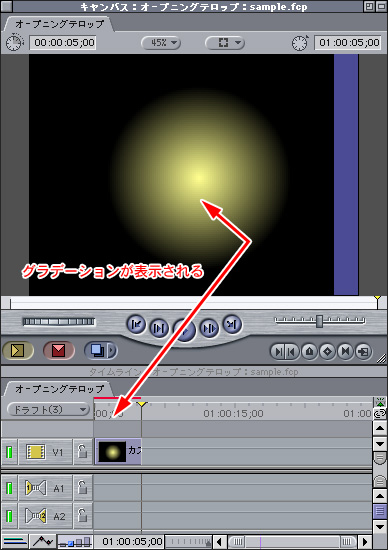Viewport: 388px width, 550px height.
Task: Select the Timeline オープニングテロップ tab
Action: tap(59, 389)
